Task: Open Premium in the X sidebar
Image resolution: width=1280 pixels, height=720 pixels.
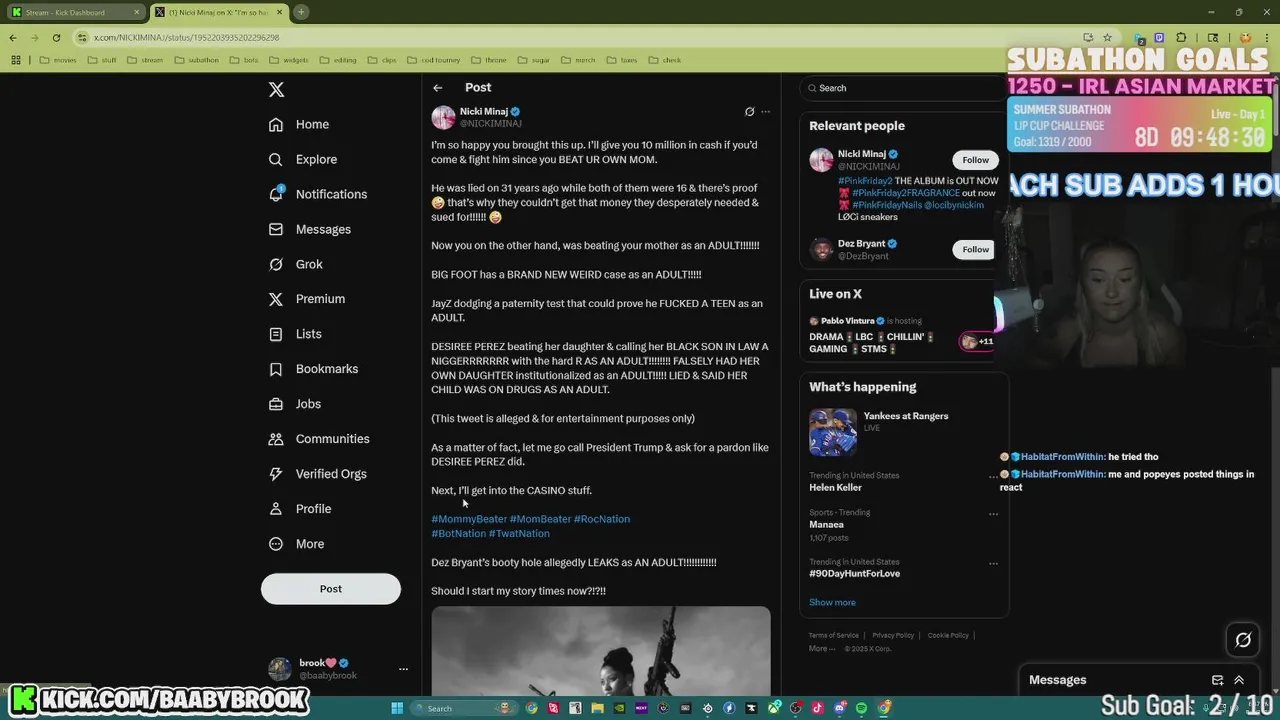Action: click(x=307, y=299)
